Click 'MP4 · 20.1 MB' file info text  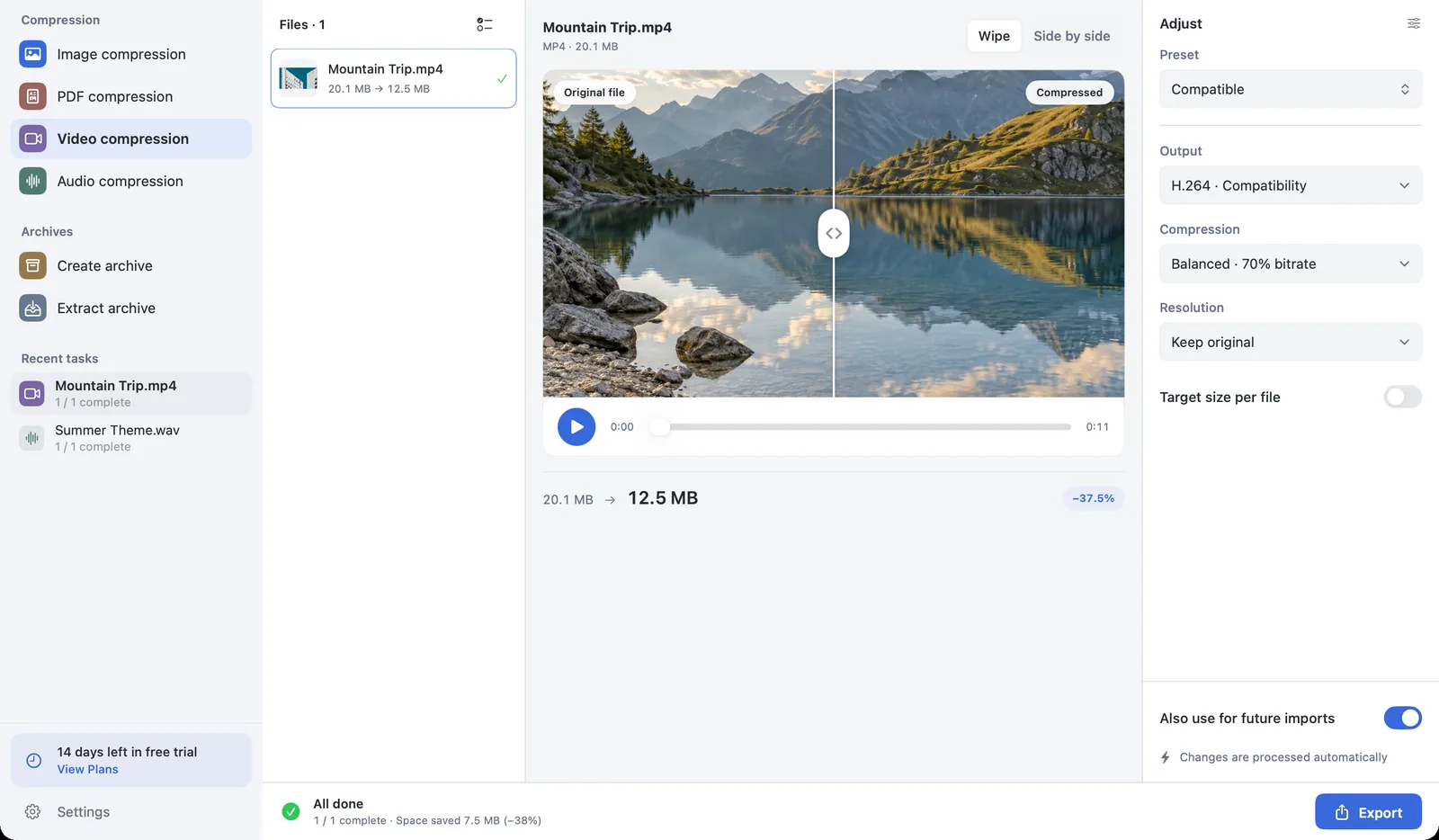point(580,47)
